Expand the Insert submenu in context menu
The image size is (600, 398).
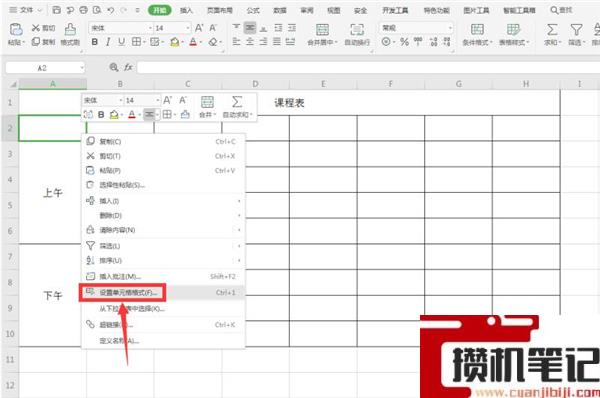[163, 201]
